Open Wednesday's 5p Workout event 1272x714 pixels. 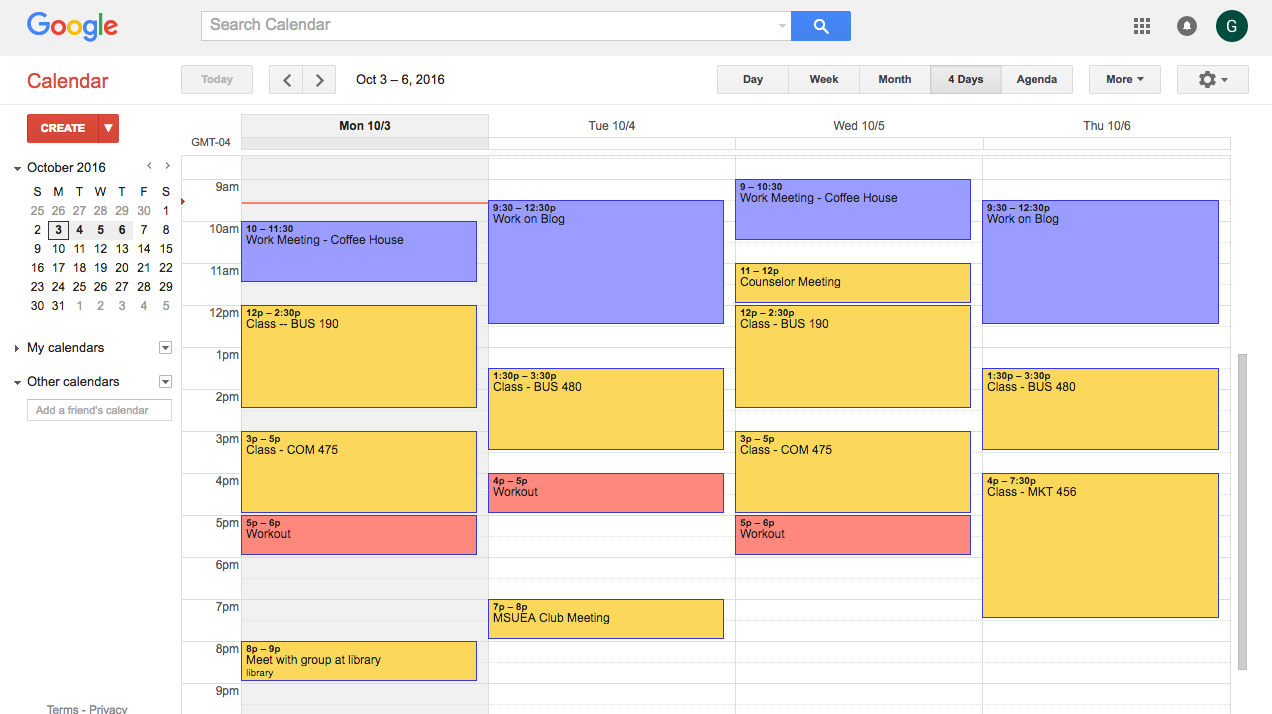pos(853,535)
